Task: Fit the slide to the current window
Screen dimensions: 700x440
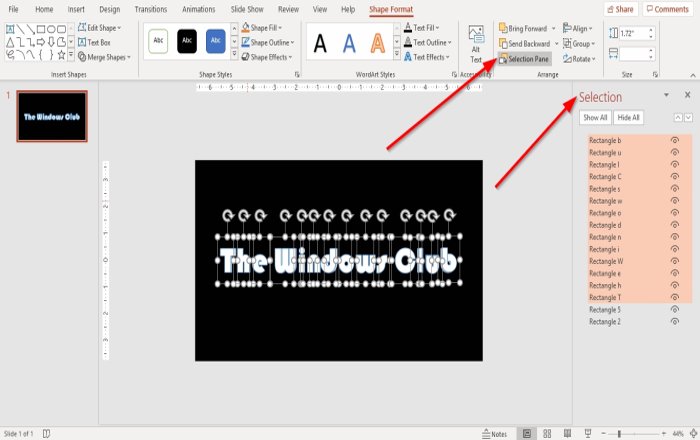Action: (x=694, y=433)
